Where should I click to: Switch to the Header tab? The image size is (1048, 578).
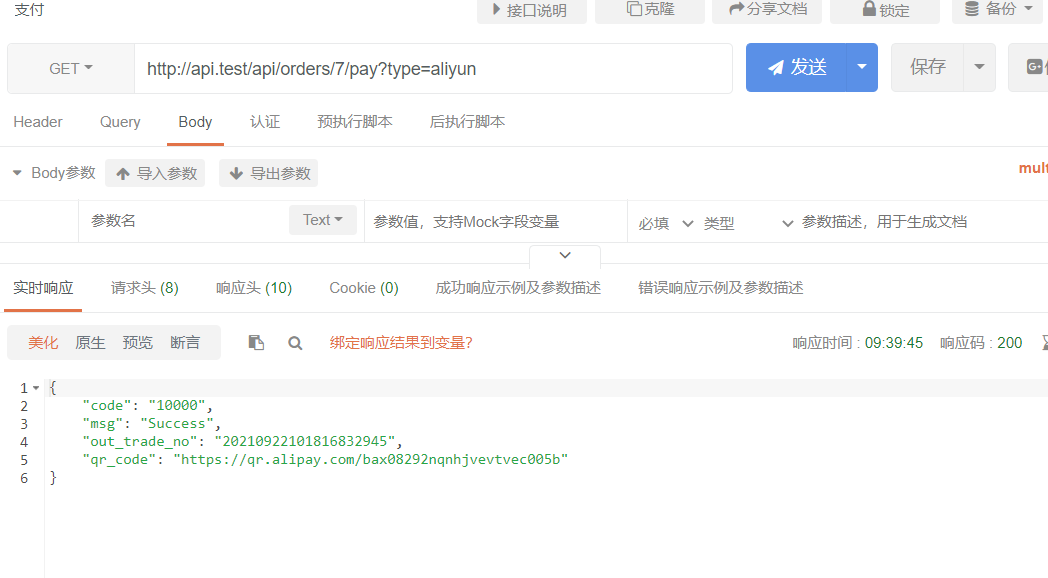point(37,122)
